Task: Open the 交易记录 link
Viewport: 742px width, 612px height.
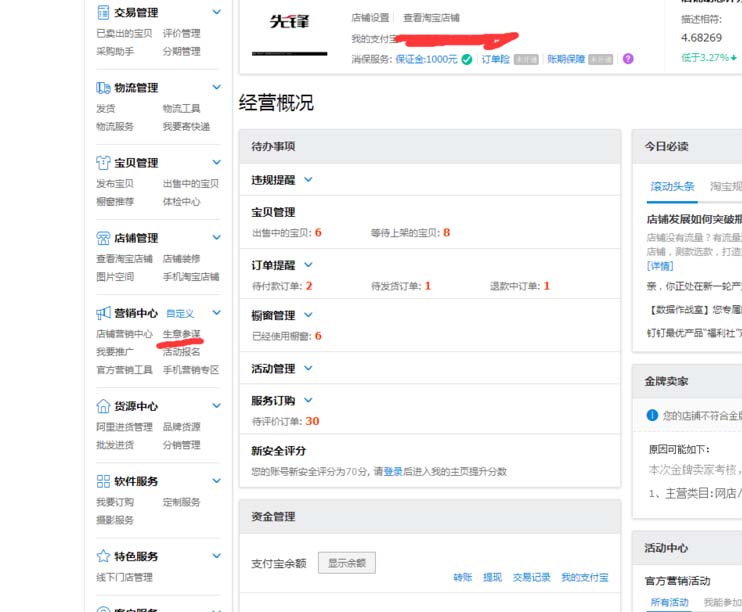Action: [531, 577]
